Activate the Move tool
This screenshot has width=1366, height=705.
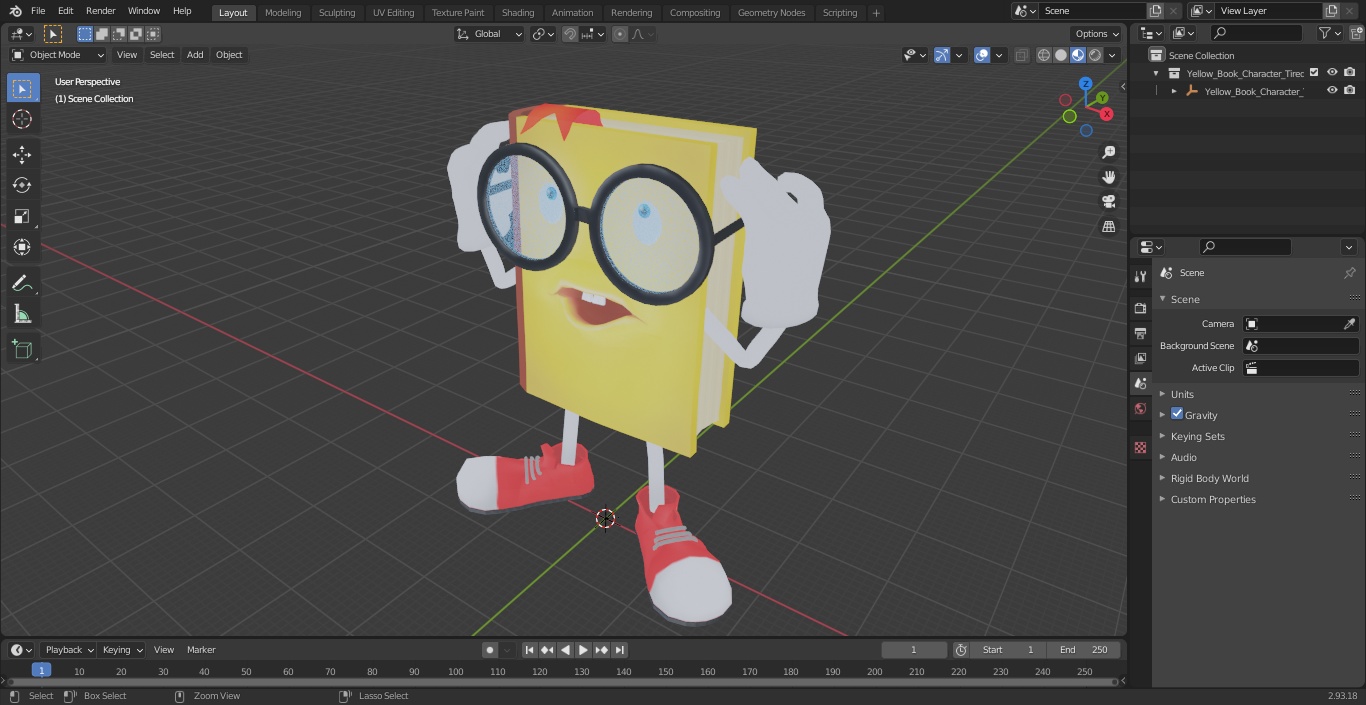(x=22, y=154)
